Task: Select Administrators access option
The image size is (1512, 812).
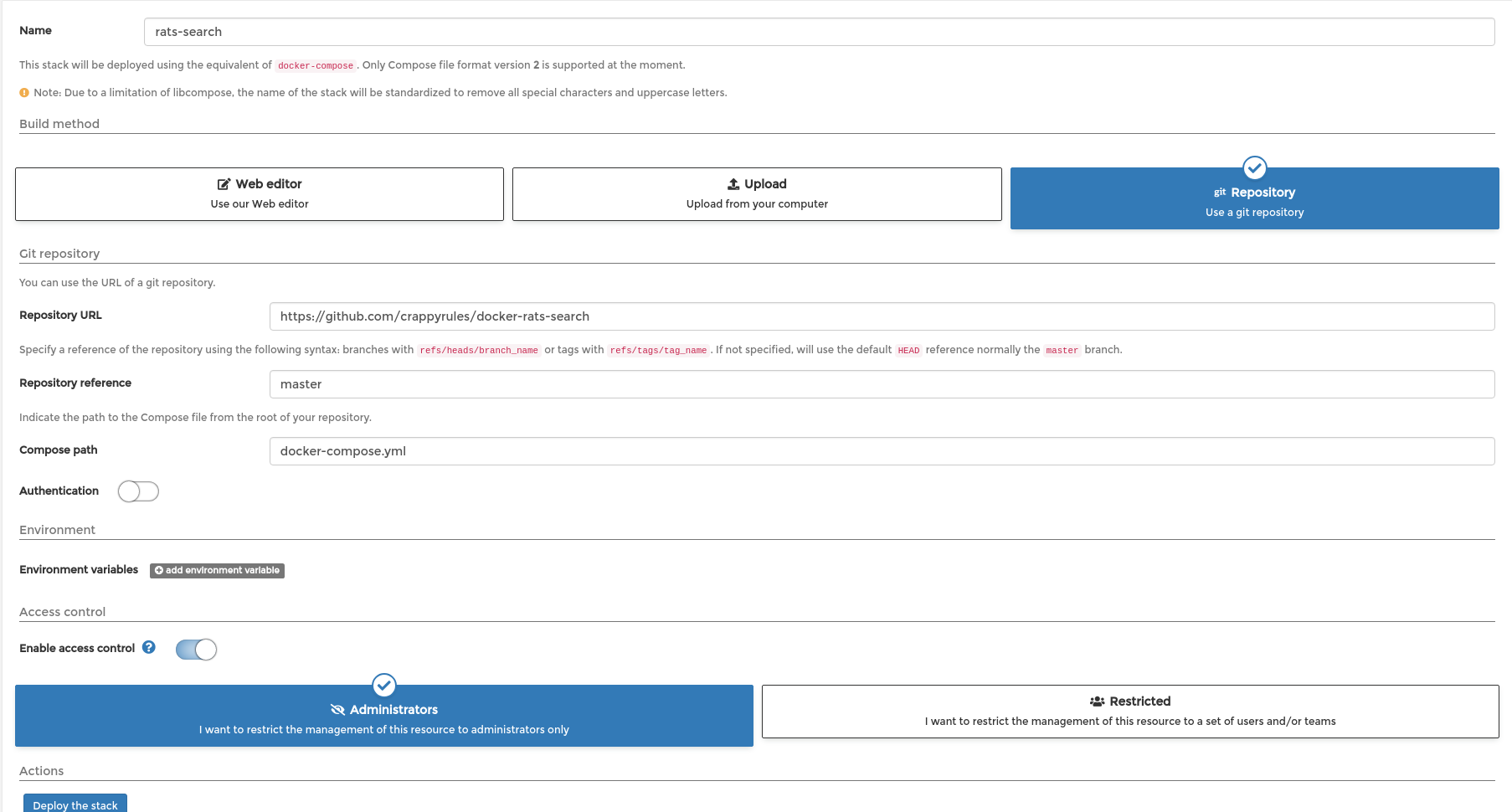Action: click(384, 716)
